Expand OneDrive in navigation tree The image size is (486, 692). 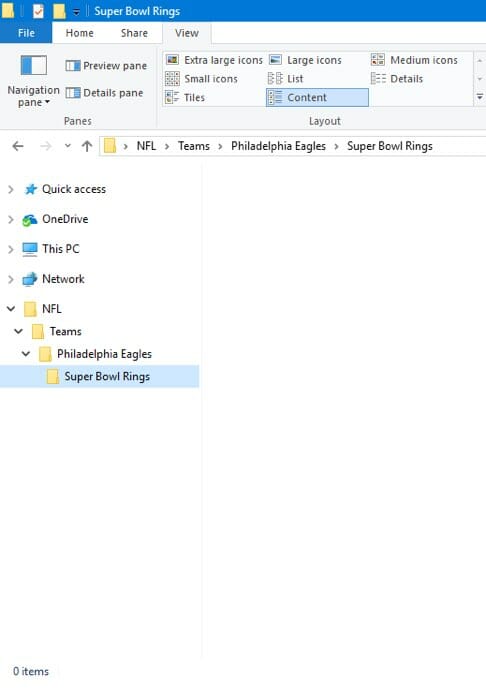(11, 219)
